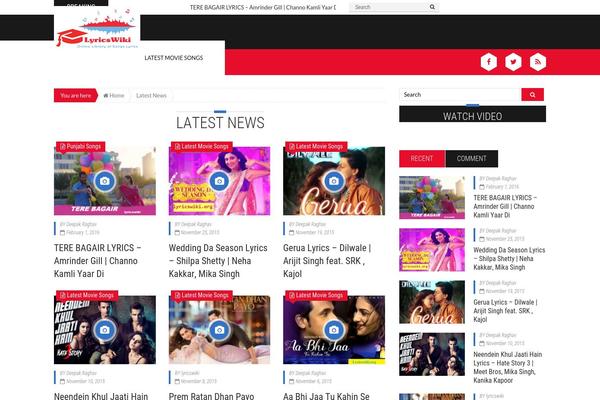Open Prem Ratan Dhan Payo article title
This screenshot has height=400, width=600.
211,396
